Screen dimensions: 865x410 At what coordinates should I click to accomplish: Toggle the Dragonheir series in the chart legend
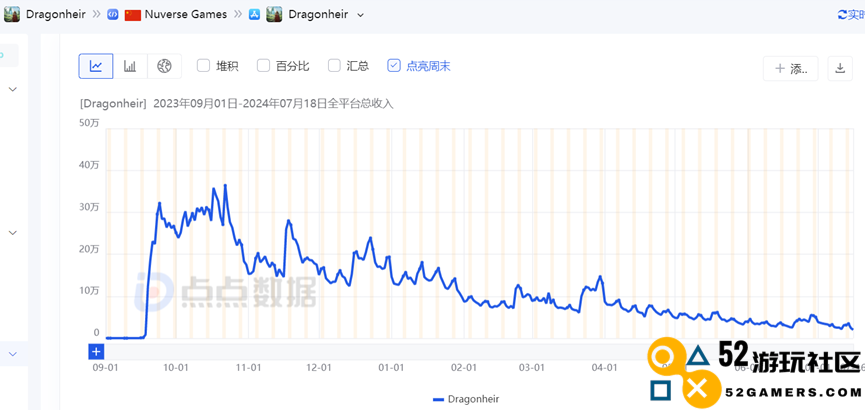(466, 399)
